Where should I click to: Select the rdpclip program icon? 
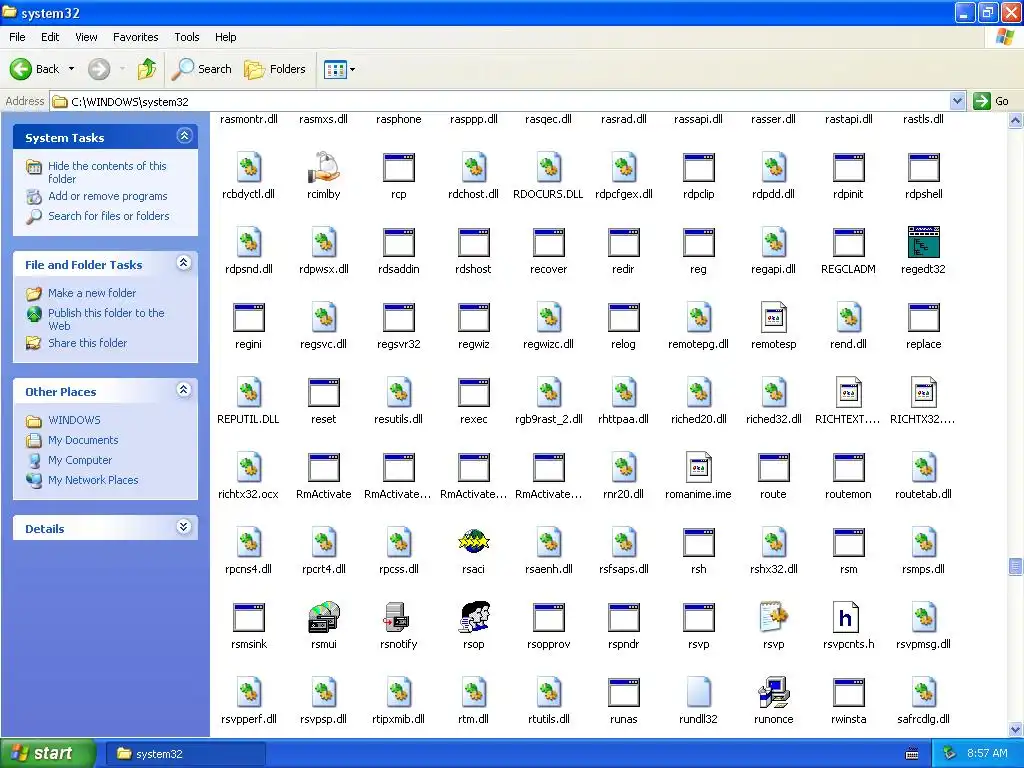[x=698, y=167]
